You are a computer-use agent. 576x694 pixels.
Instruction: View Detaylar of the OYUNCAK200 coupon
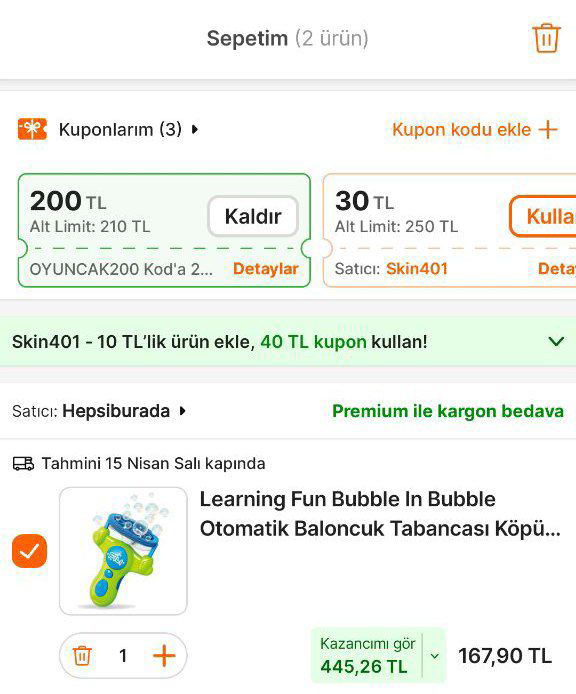click(x=266, y=269)
